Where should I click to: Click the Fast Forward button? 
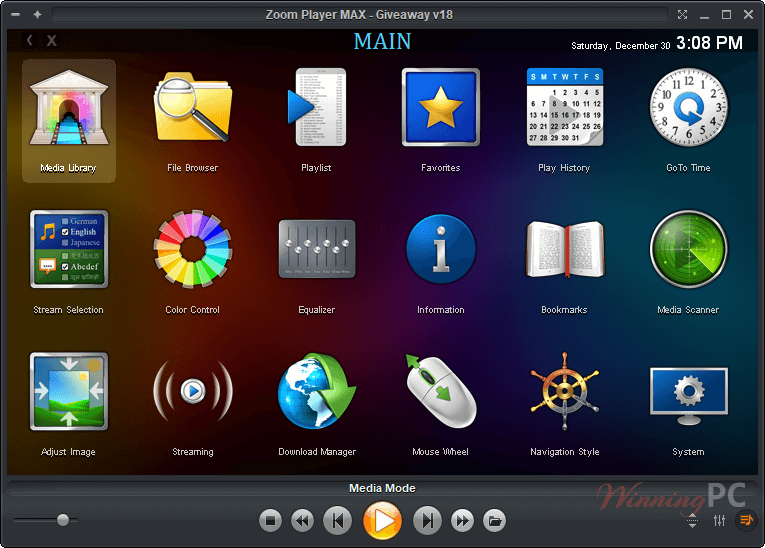pyautogui.click(x=463, y=521)
